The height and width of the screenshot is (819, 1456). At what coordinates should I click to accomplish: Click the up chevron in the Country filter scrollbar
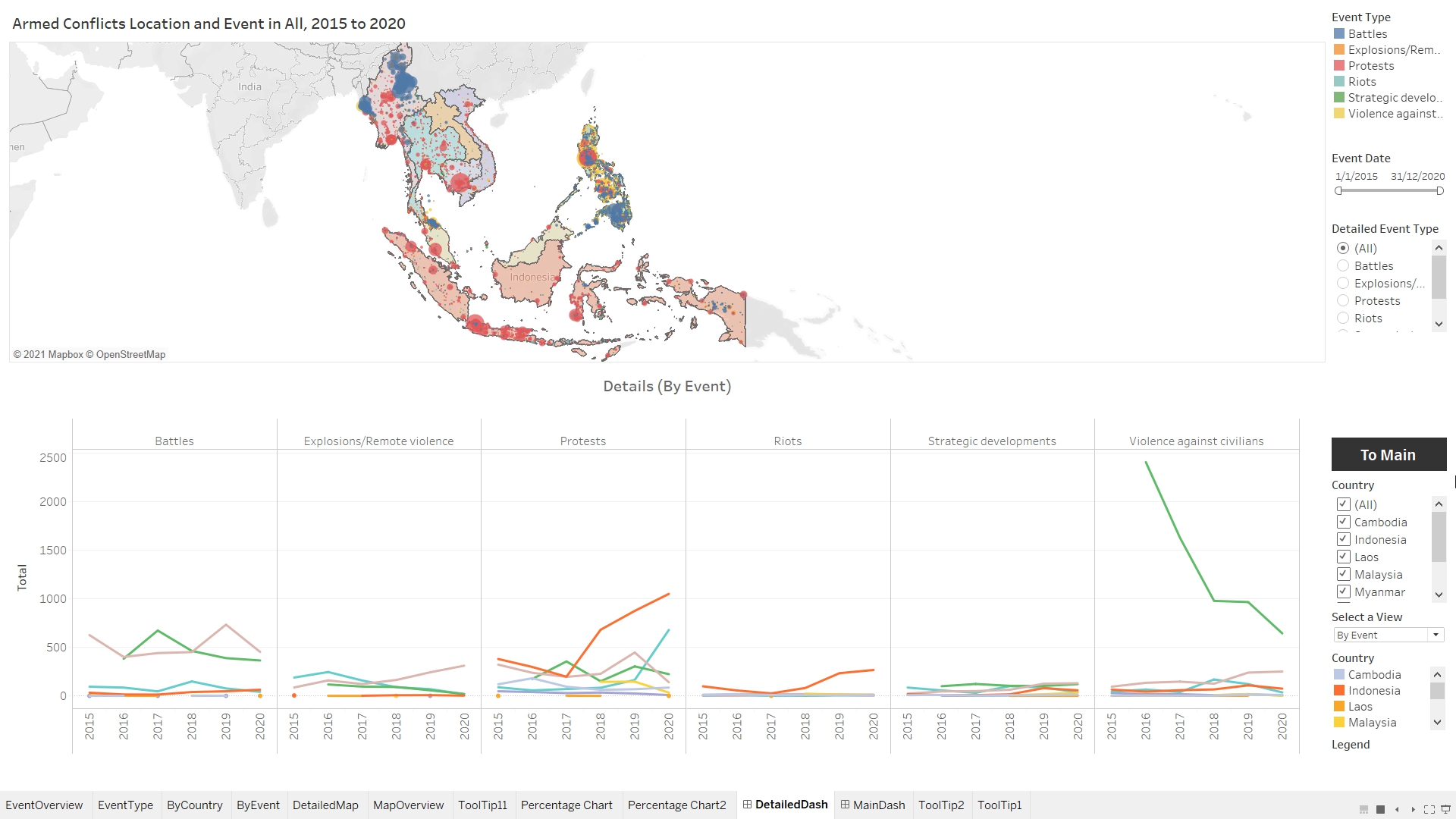1439,503
